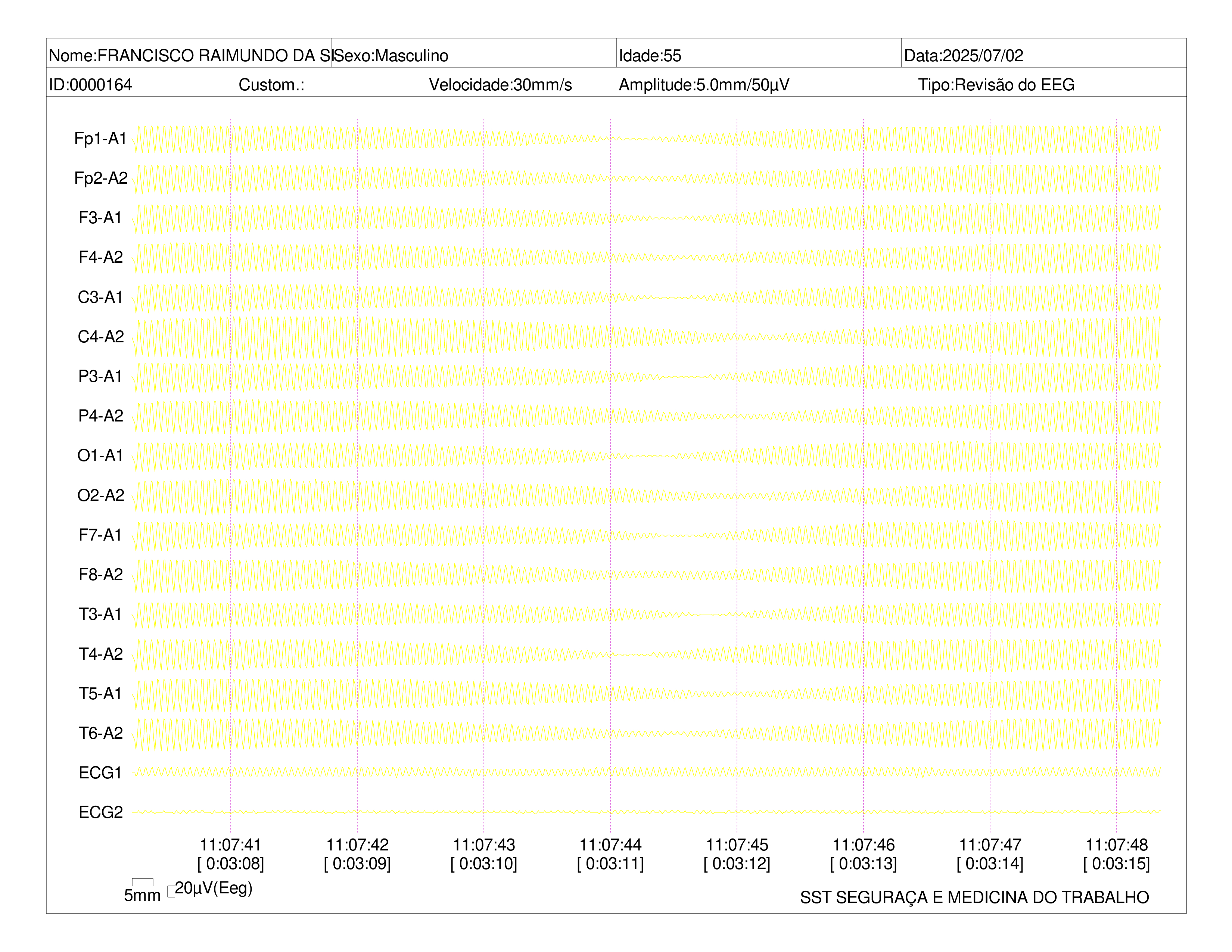The height and width of the screenshot is (952, 1232).
Task: Click the Tipo:Revisão do EEG label
Action: click(996, 85)
